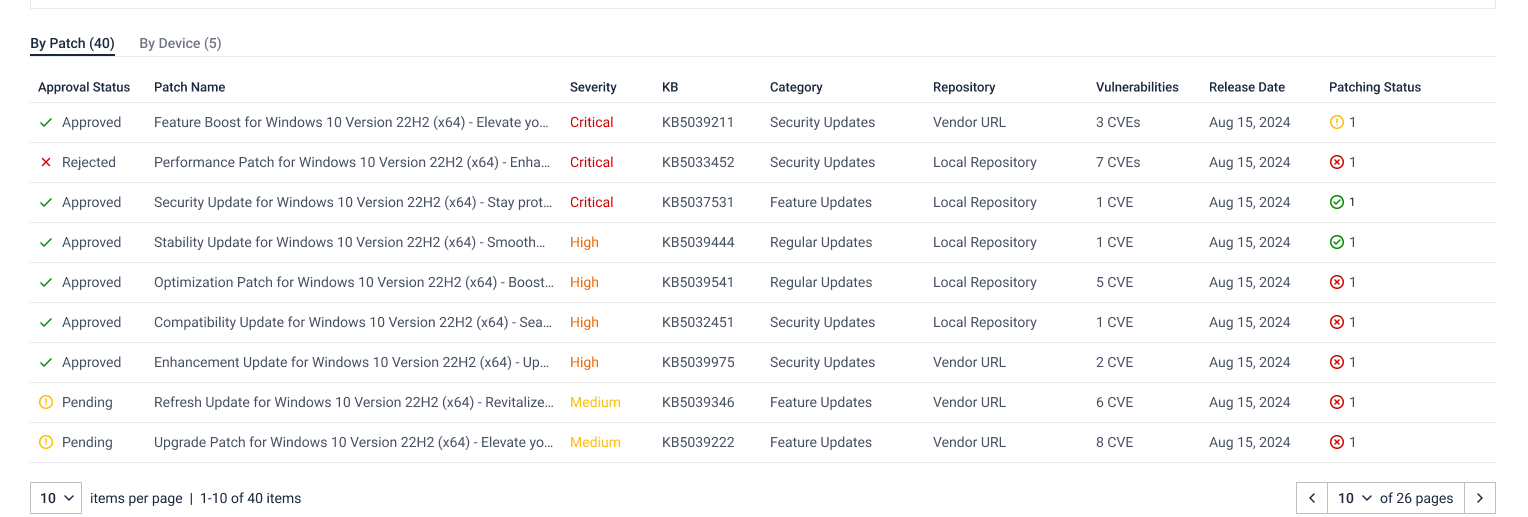1528x517 pixels.
Task: Click the yellow pending icon for KB5039346
Action: click(x=46, y=402)
